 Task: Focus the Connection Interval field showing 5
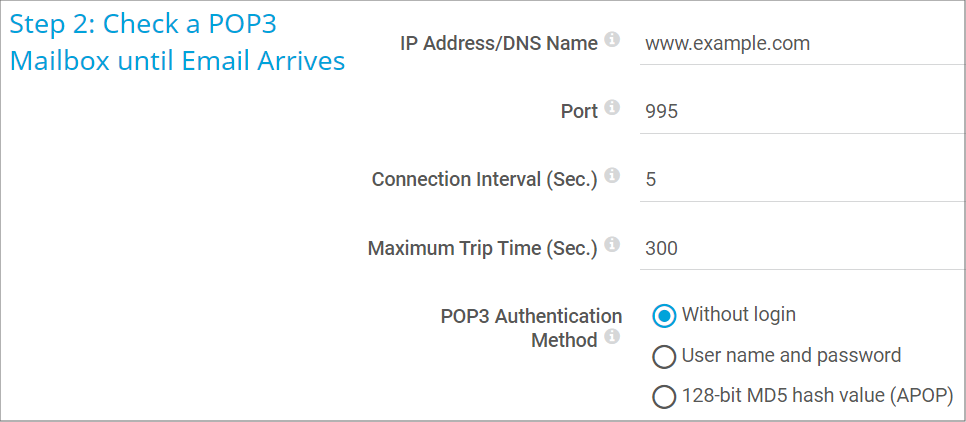[802, 180]
